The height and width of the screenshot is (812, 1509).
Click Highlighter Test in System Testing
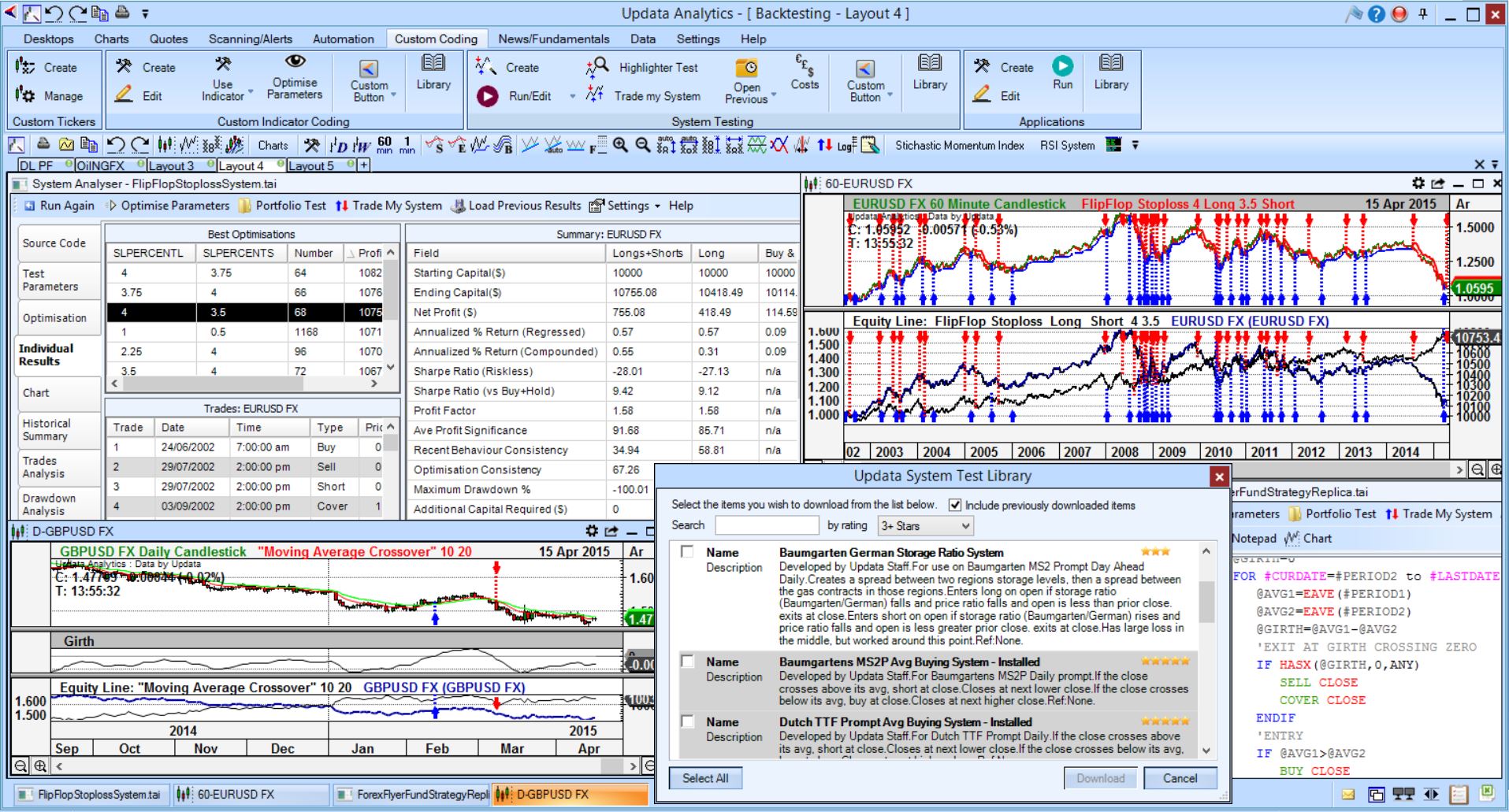(x=641, y=68)
